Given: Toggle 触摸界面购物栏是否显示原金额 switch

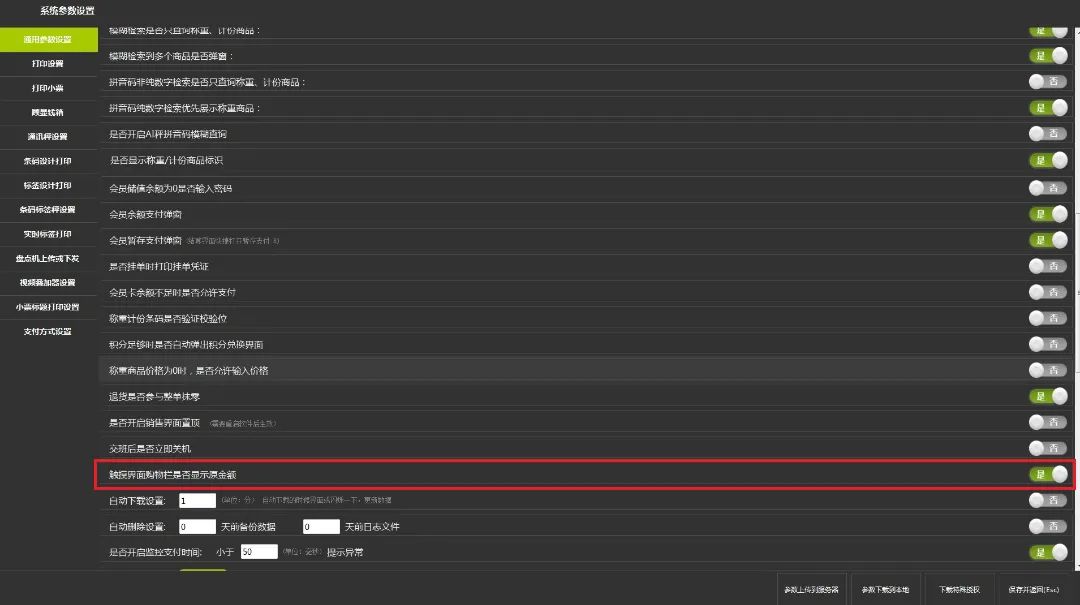Looking at the screenshot, I should click(x=1048, y=474).
